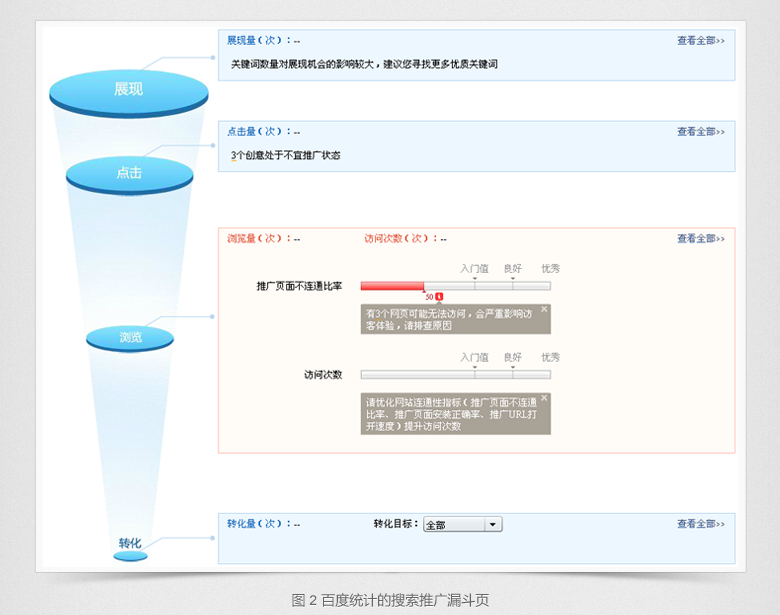The height and width of the screenshot is (615, 780).
Task: Click 查看全部 in the 浏览量 panel
Action: tap(700, 239)
